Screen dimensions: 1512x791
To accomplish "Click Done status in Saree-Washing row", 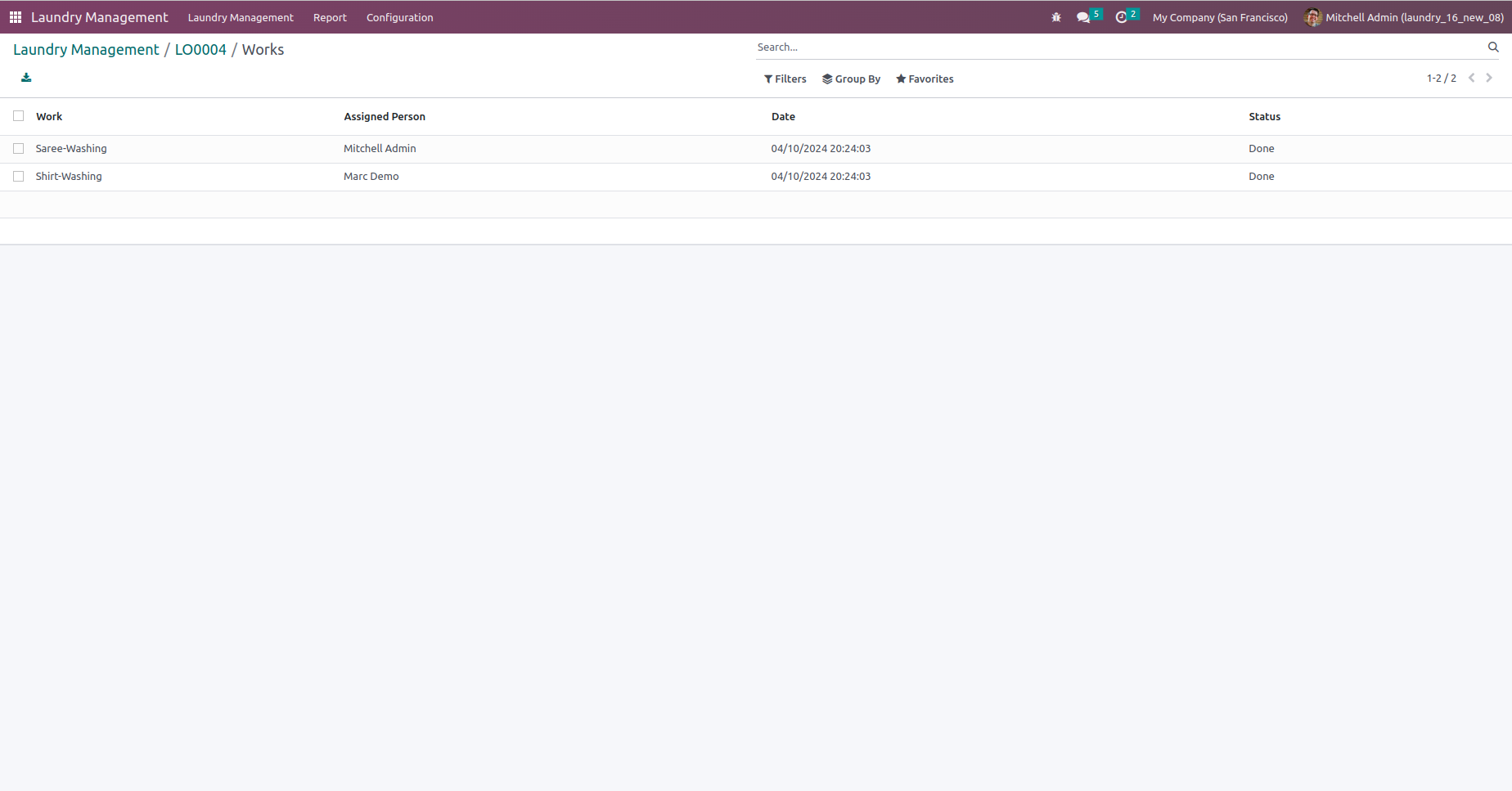I will click(x=1261, y=149).
